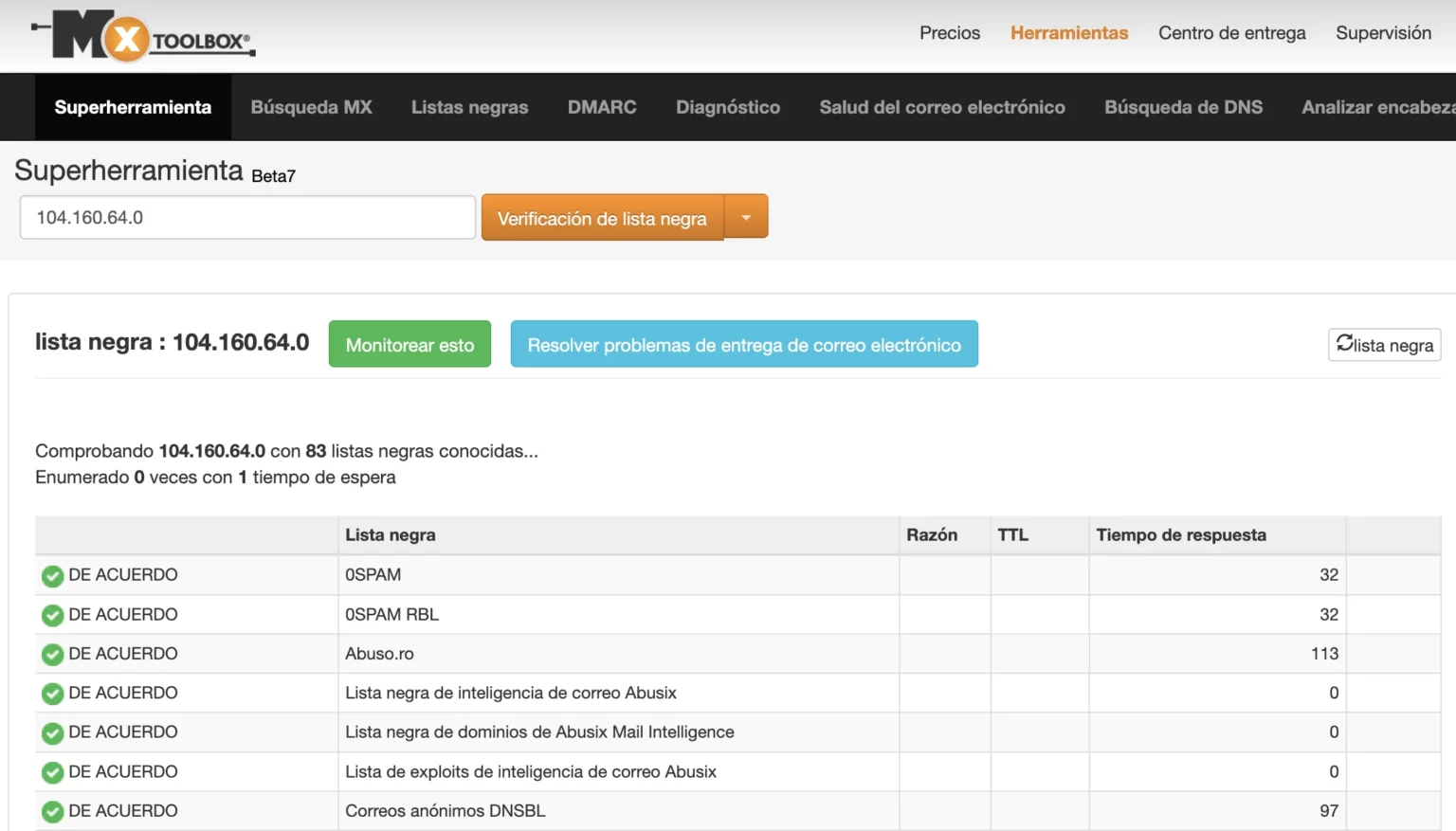This screenshot has width=1456, height=831.
Task: Click check icon beside Abusix dominios Mail Intelligence
Action: 53,733
